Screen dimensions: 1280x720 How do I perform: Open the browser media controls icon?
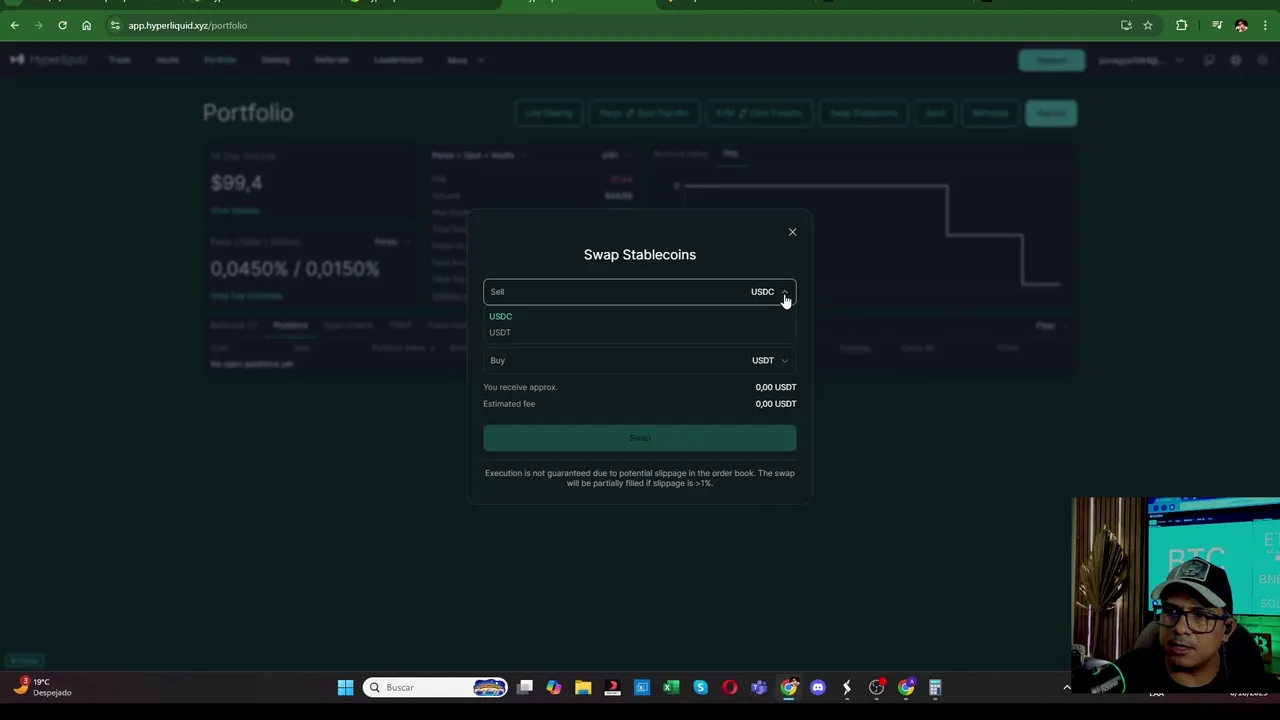[1217, 25]
